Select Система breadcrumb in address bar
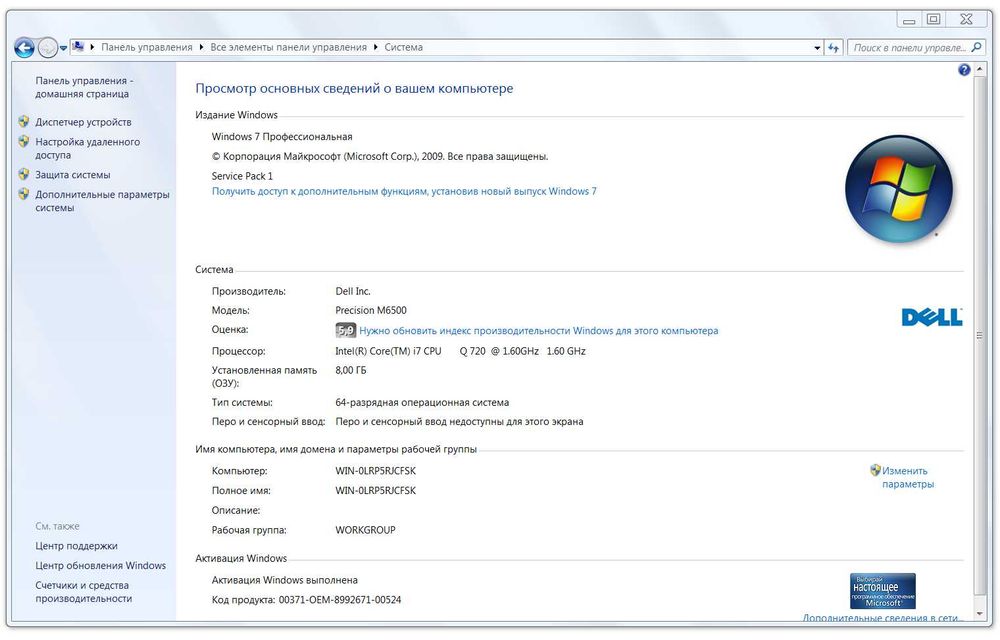Image resolution: width=1000 pixels, height=640 pixels. 403,47
